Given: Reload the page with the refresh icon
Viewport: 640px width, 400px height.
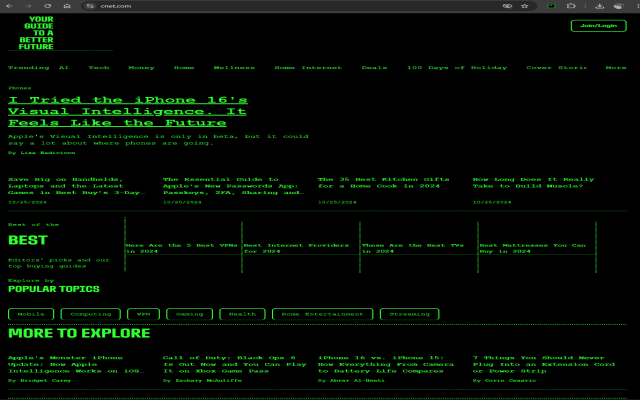Looking at the screenshot, I should pyautogui.click(x=48, y=6).
